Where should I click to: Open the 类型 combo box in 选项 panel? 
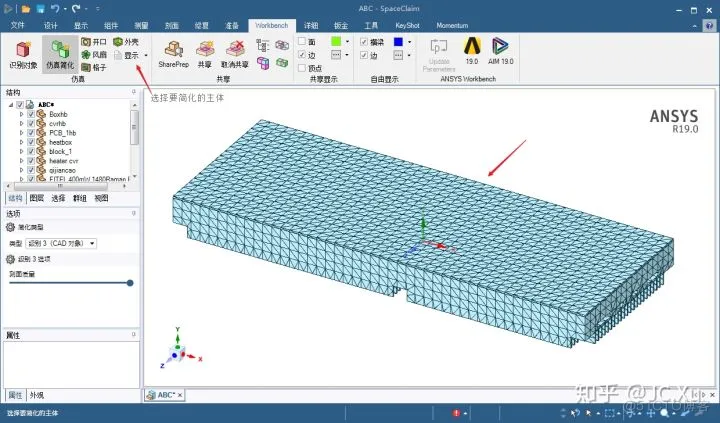point(61,243)
